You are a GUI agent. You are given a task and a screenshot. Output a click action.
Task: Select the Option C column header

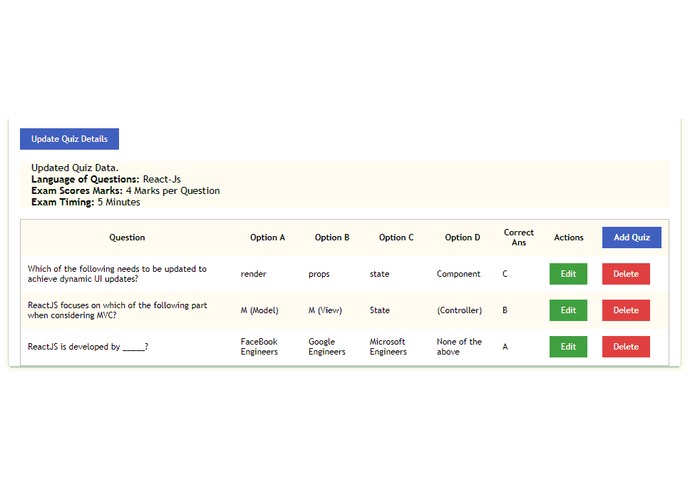[x=396, y=237]
